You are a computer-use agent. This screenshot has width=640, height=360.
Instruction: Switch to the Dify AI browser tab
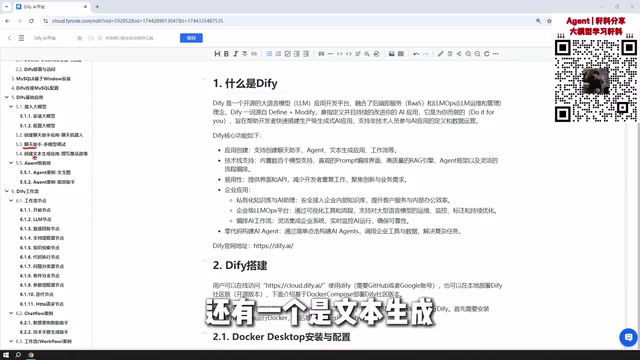(x=51, y=7)
